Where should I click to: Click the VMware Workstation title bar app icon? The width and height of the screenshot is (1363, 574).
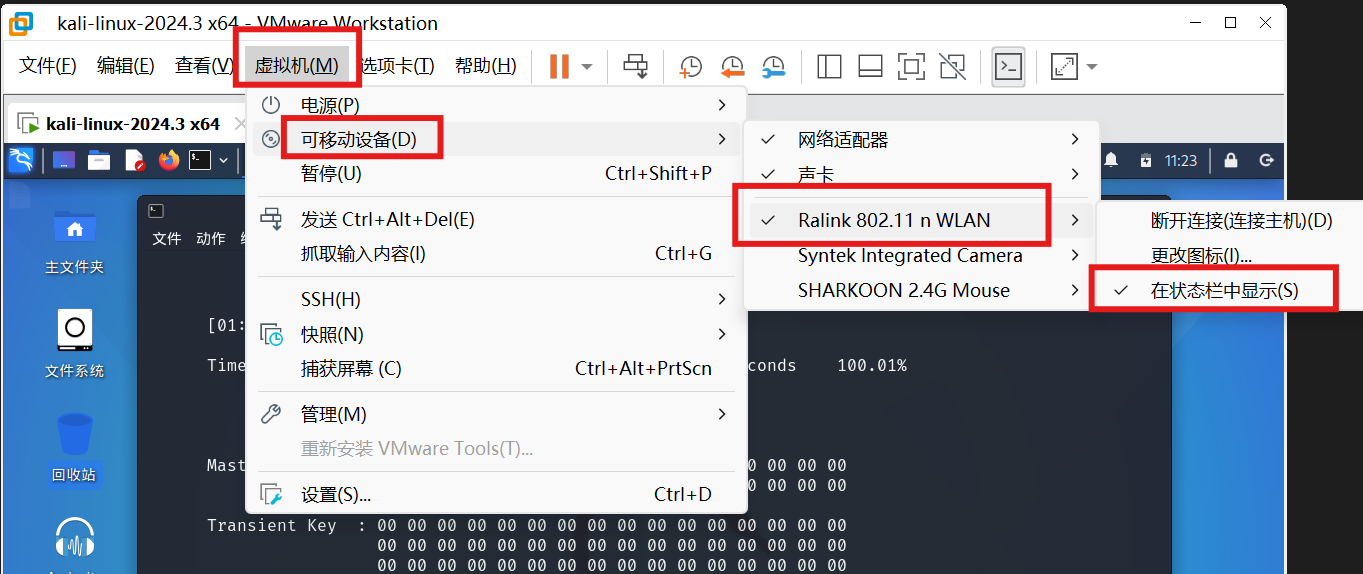[x=20, y=22]
